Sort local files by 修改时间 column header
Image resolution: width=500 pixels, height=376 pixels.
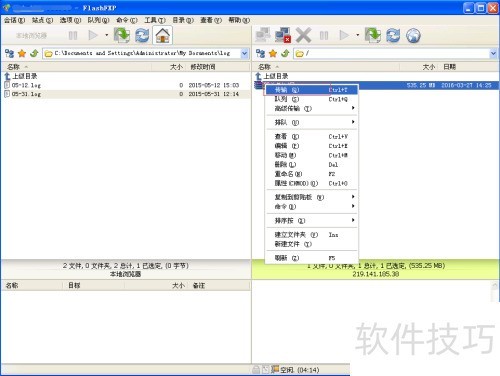(x=219, y=67)
